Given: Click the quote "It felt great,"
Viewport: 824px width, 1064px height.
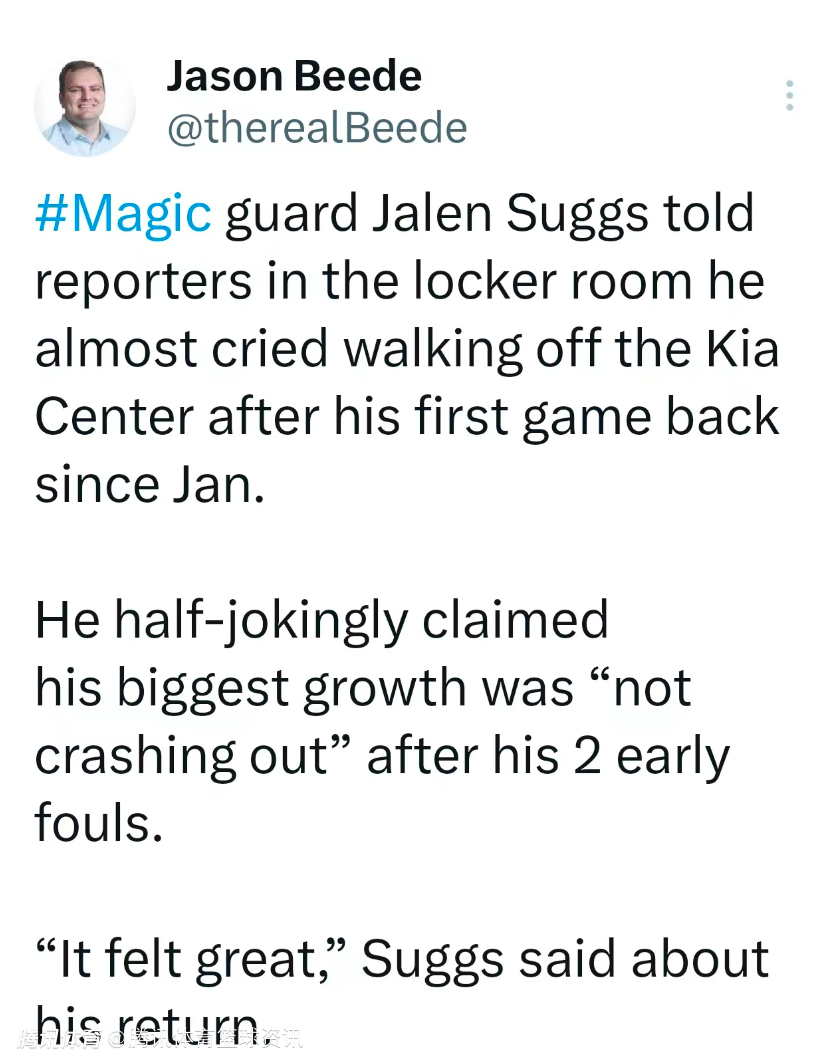Looking at the screenshot, I should point(190,958).
